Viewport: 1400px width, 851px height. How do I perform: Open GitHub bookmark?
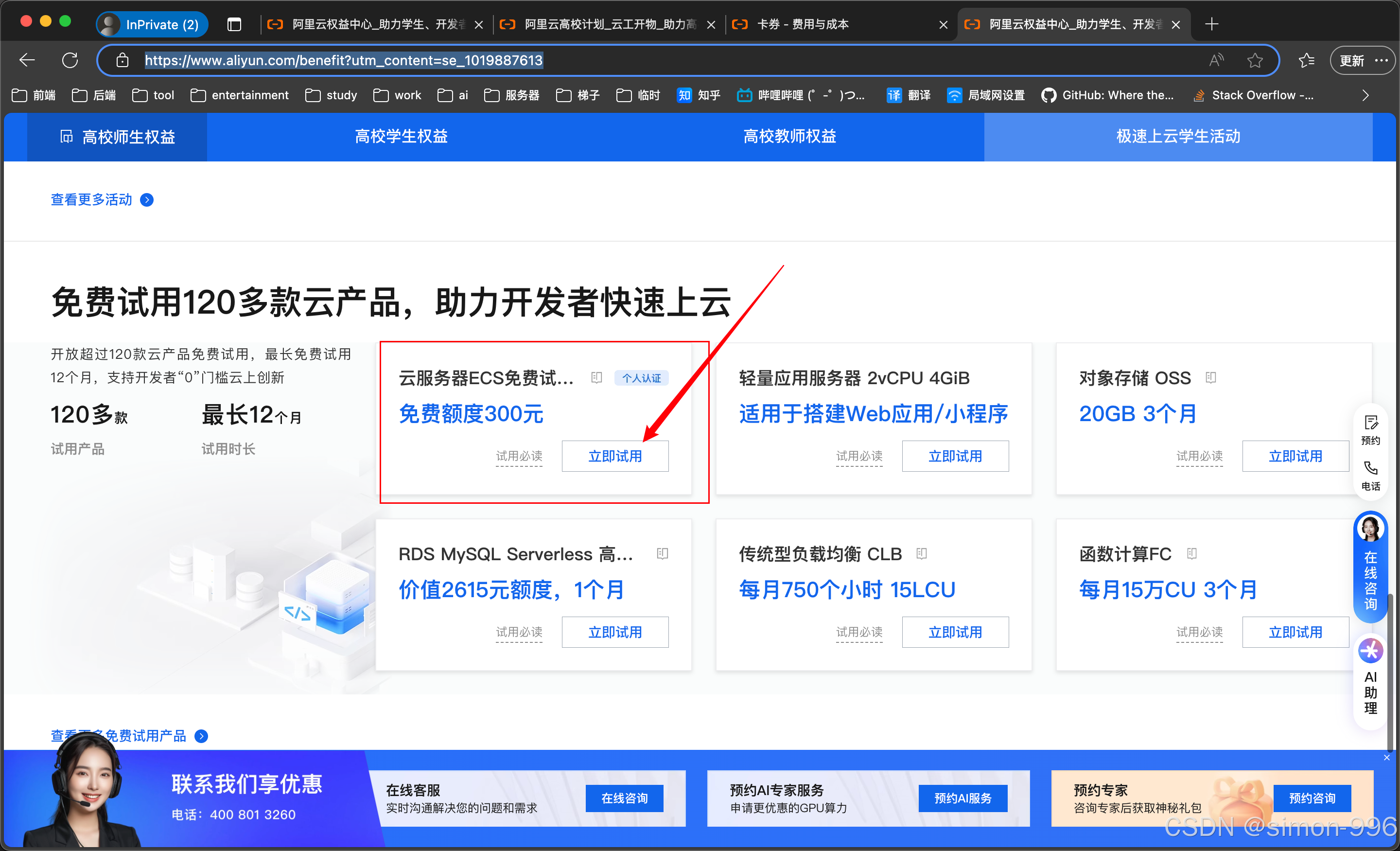click(1107, 95)
